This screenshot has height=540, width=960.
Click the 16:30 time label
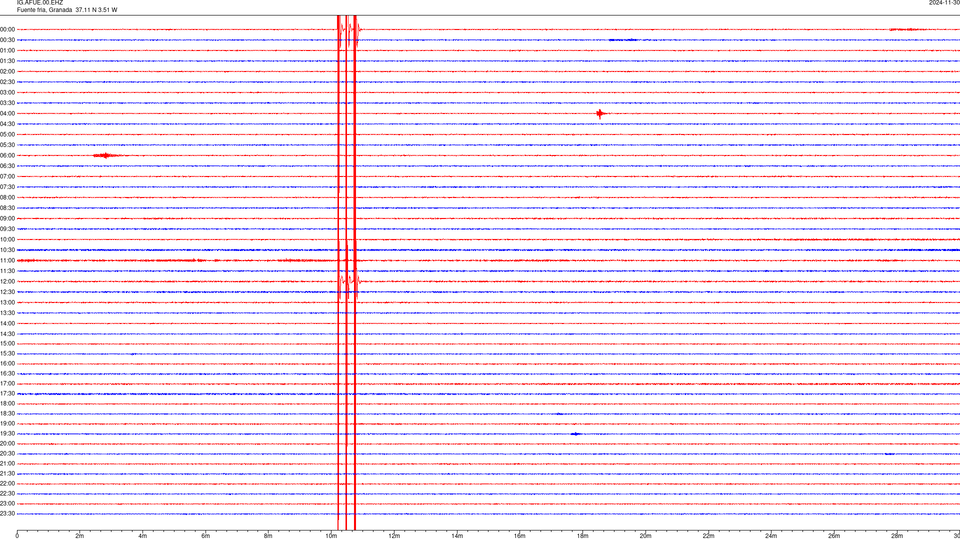(x=7, y=374)
